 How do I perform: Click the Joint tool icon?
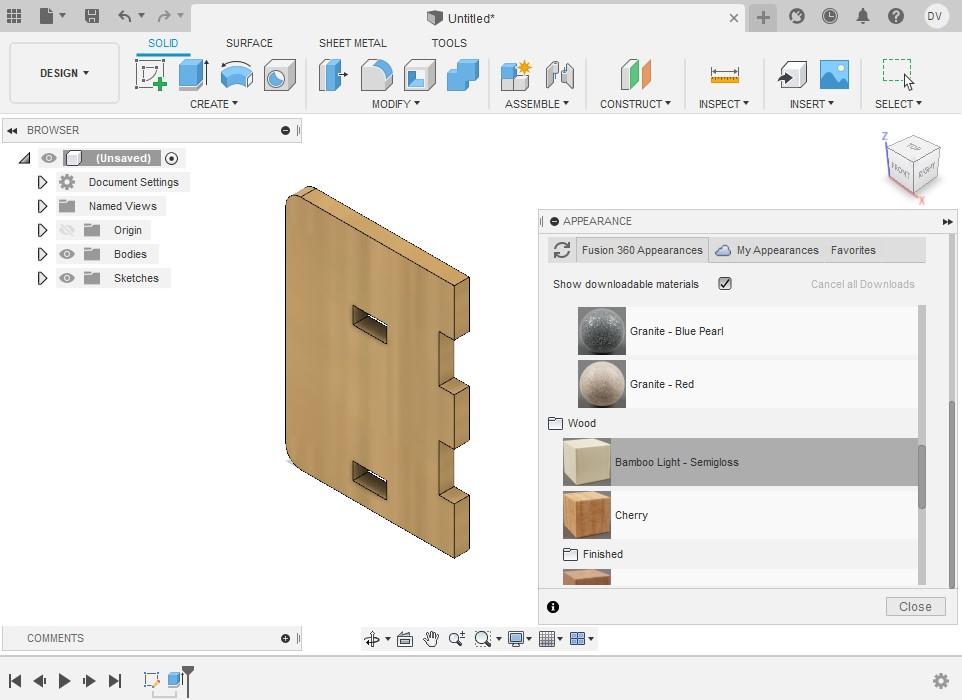[560, 75]
